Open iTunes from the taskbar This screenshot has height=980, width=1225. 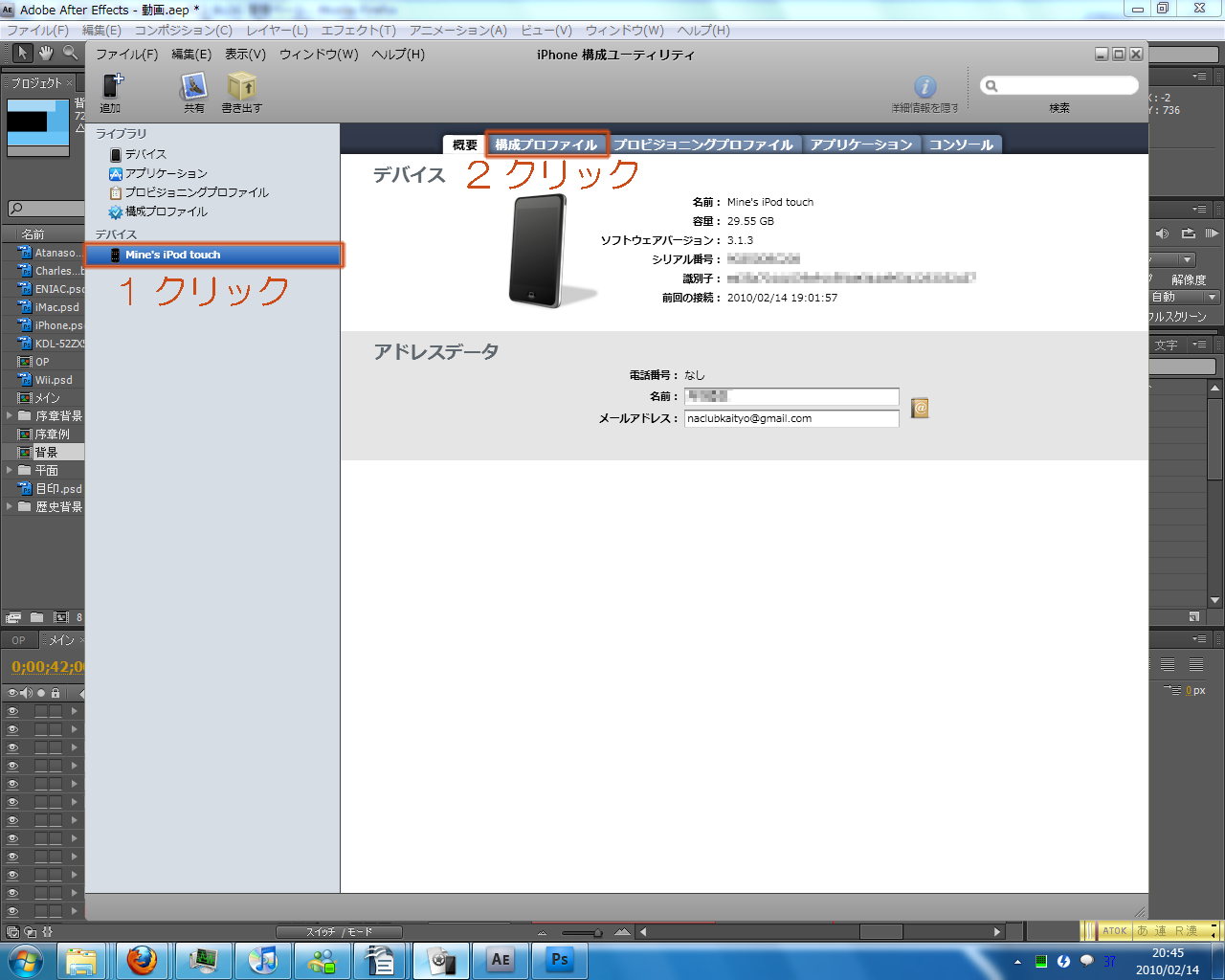262,960
